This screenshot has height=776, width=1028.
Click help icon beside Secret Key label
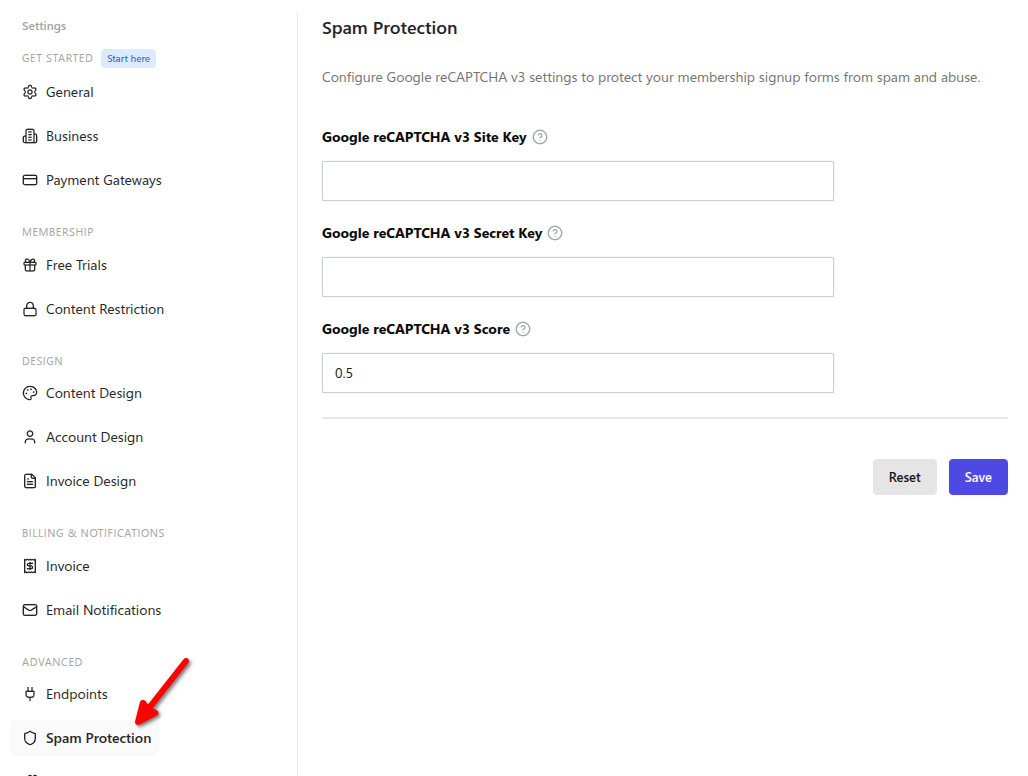pyautogui.click(x=555, y=233)
